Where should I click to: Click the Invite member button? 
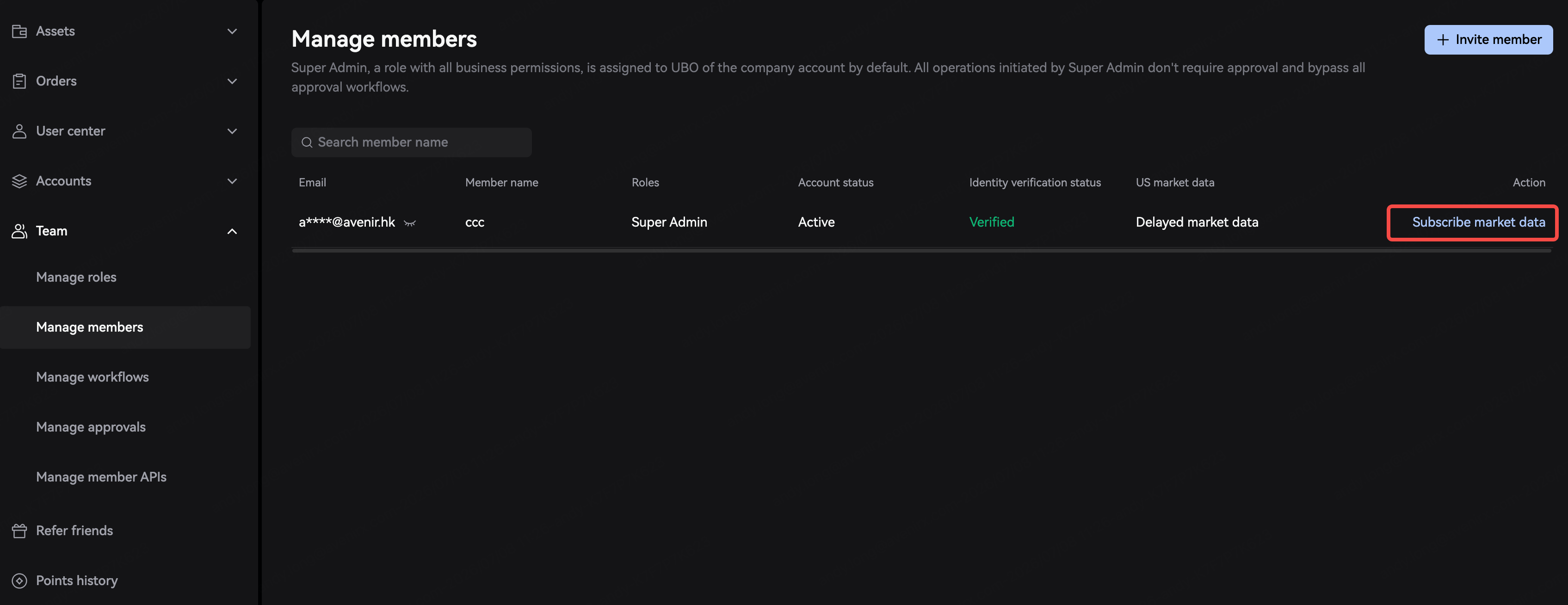pos(1488,40)
